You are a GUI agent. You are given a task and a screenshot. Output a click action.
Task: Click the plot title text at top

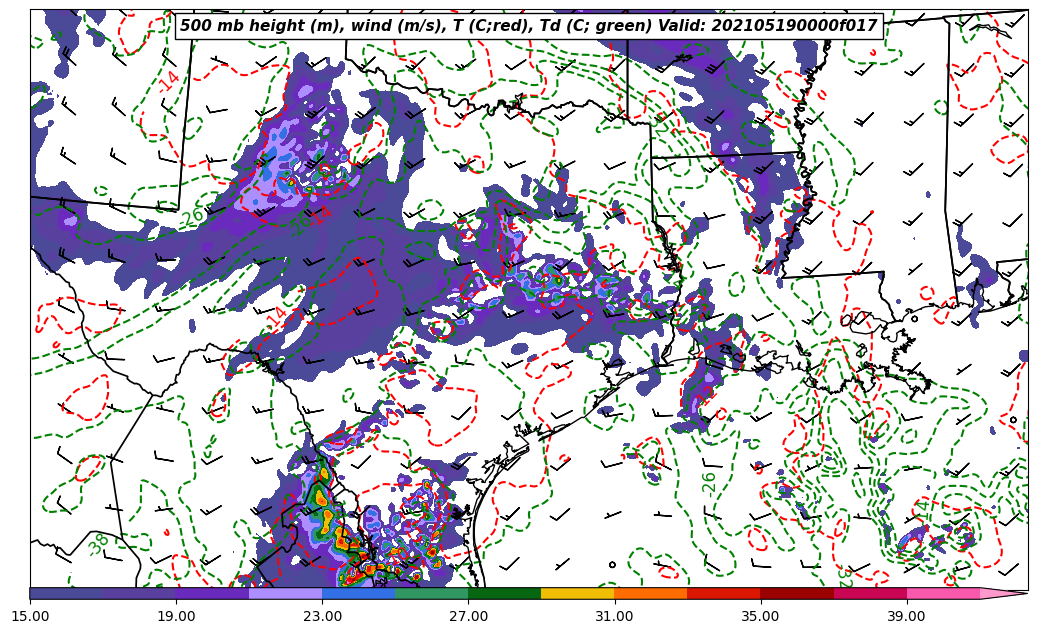(528, 26)
